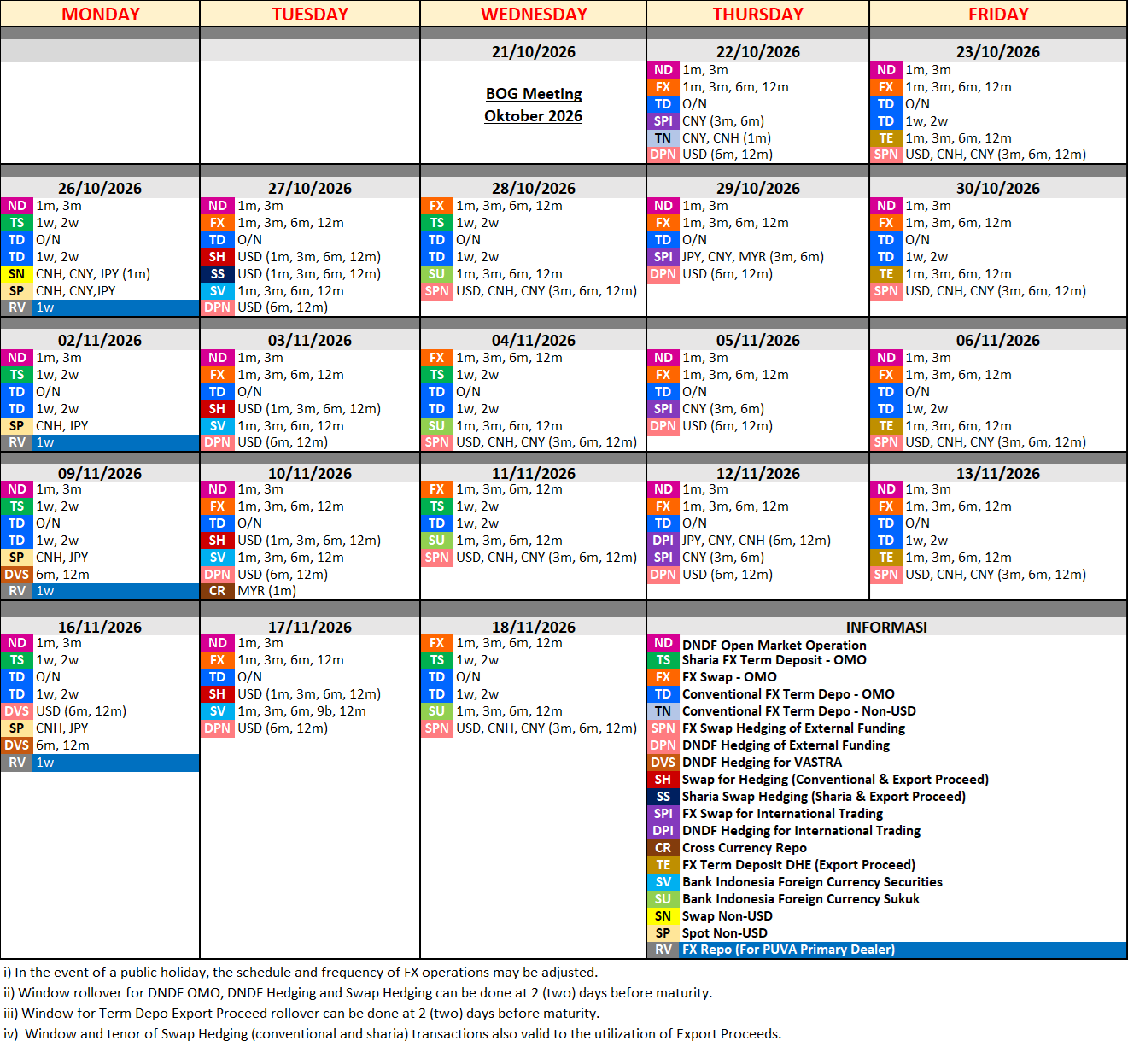The height and width of the screenshot is (1064, 1128).
Task: Click the SP swatch beside Spot Non-USD legend entry
Action: pos(663,933)
